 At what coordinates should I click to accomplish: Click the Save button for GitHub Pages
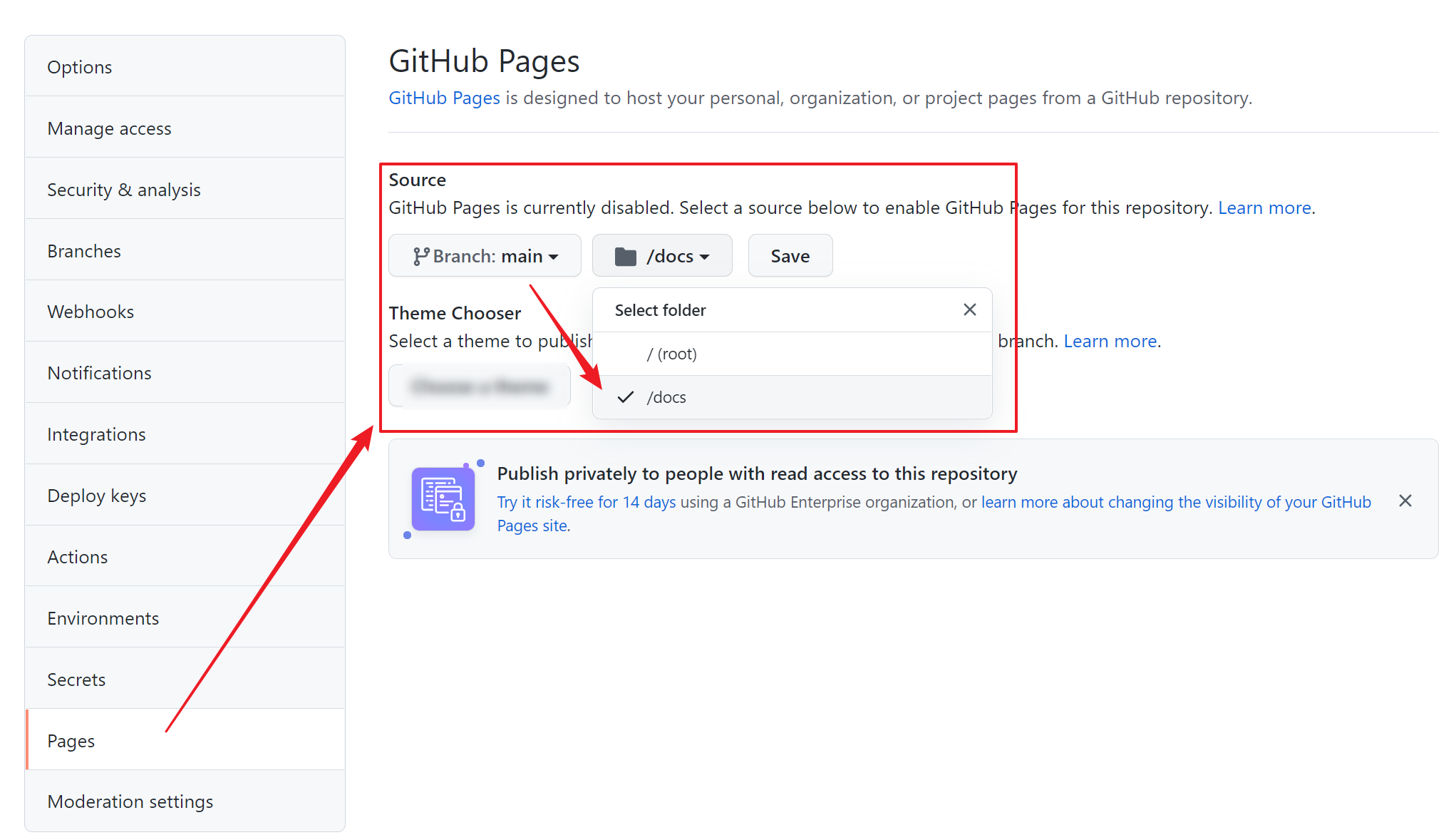click(791, 255)
